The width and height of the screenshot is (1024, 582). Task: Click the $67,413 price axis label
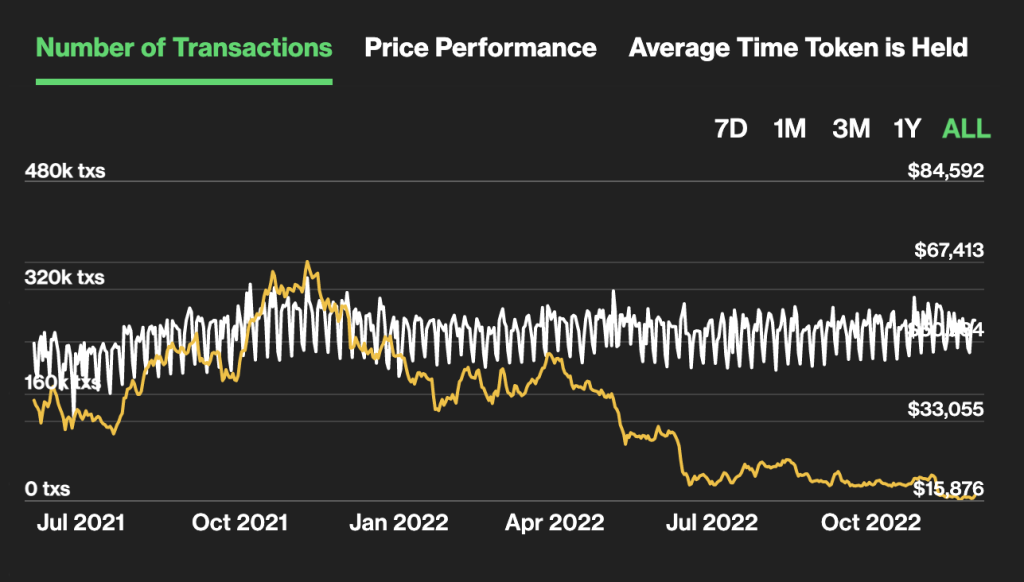tap(949, 250)
